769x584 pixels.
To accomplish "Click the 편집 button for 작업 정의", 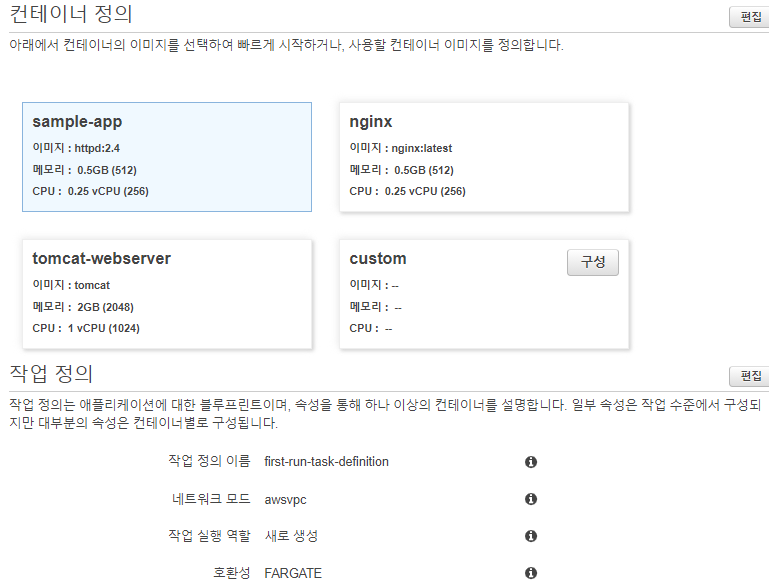I will pyautogui.click(x=750, y=376).
